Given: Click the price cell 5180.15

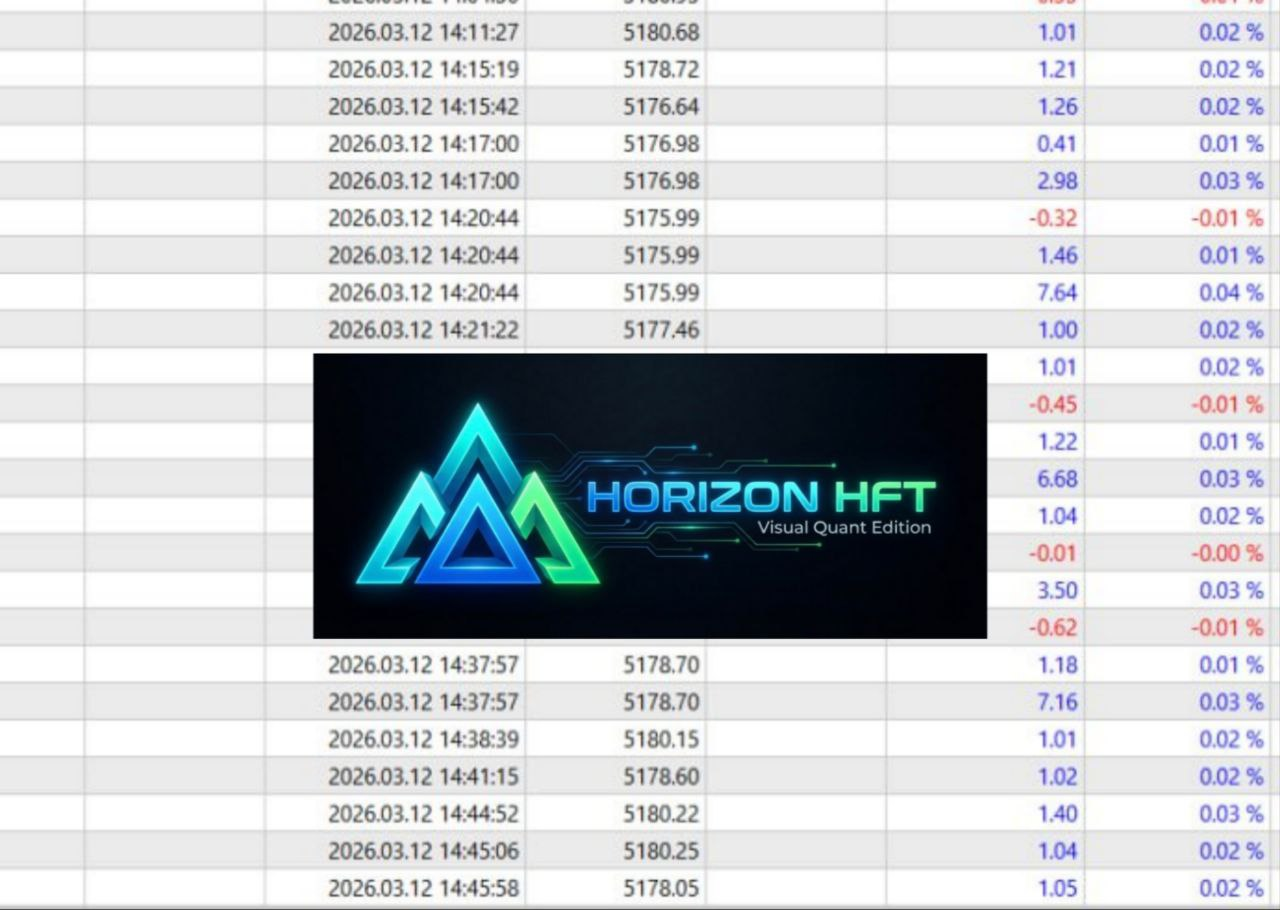Looking at the screenshot, I should pos(661,739).
